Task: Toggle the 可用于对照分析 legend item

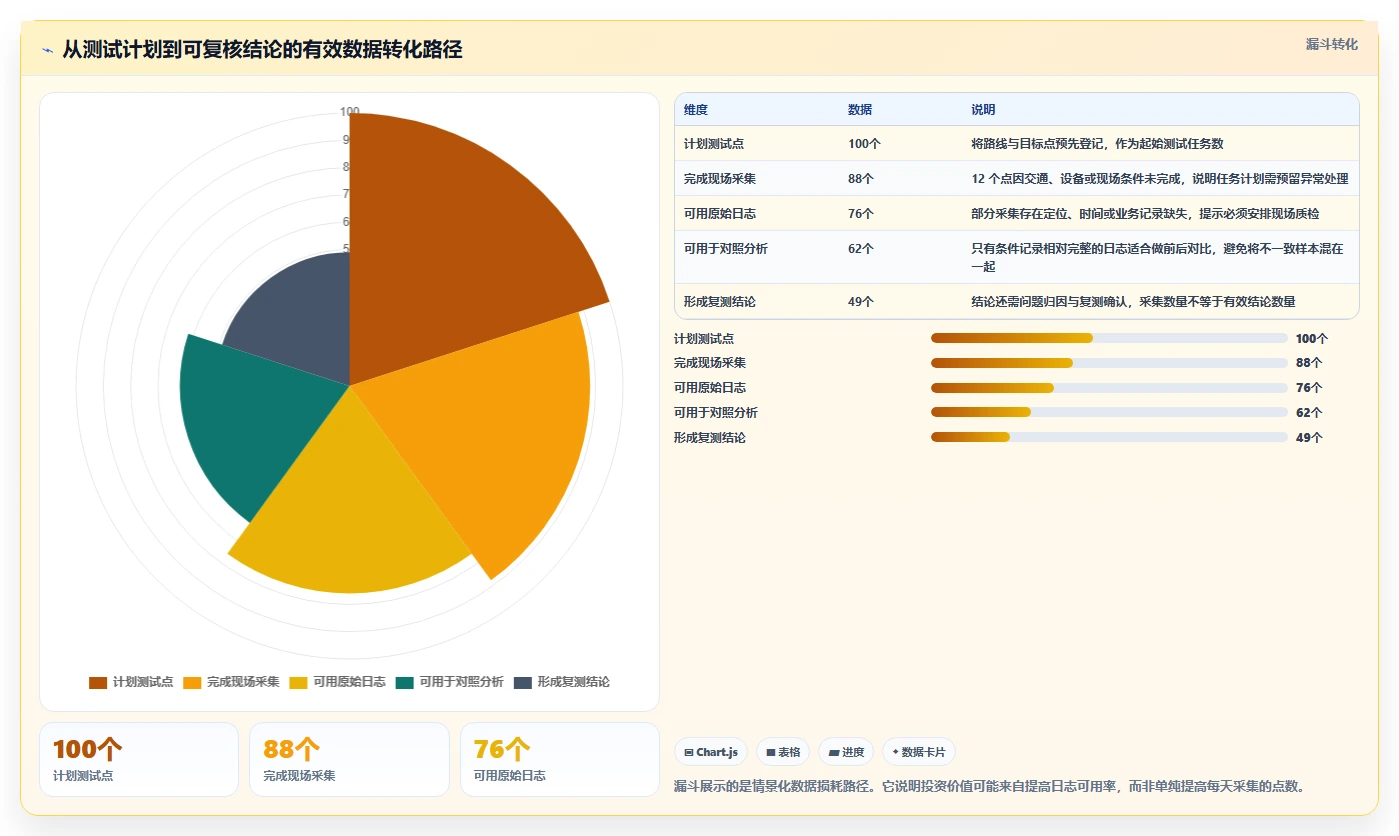Action: click(x=449, y=682)
